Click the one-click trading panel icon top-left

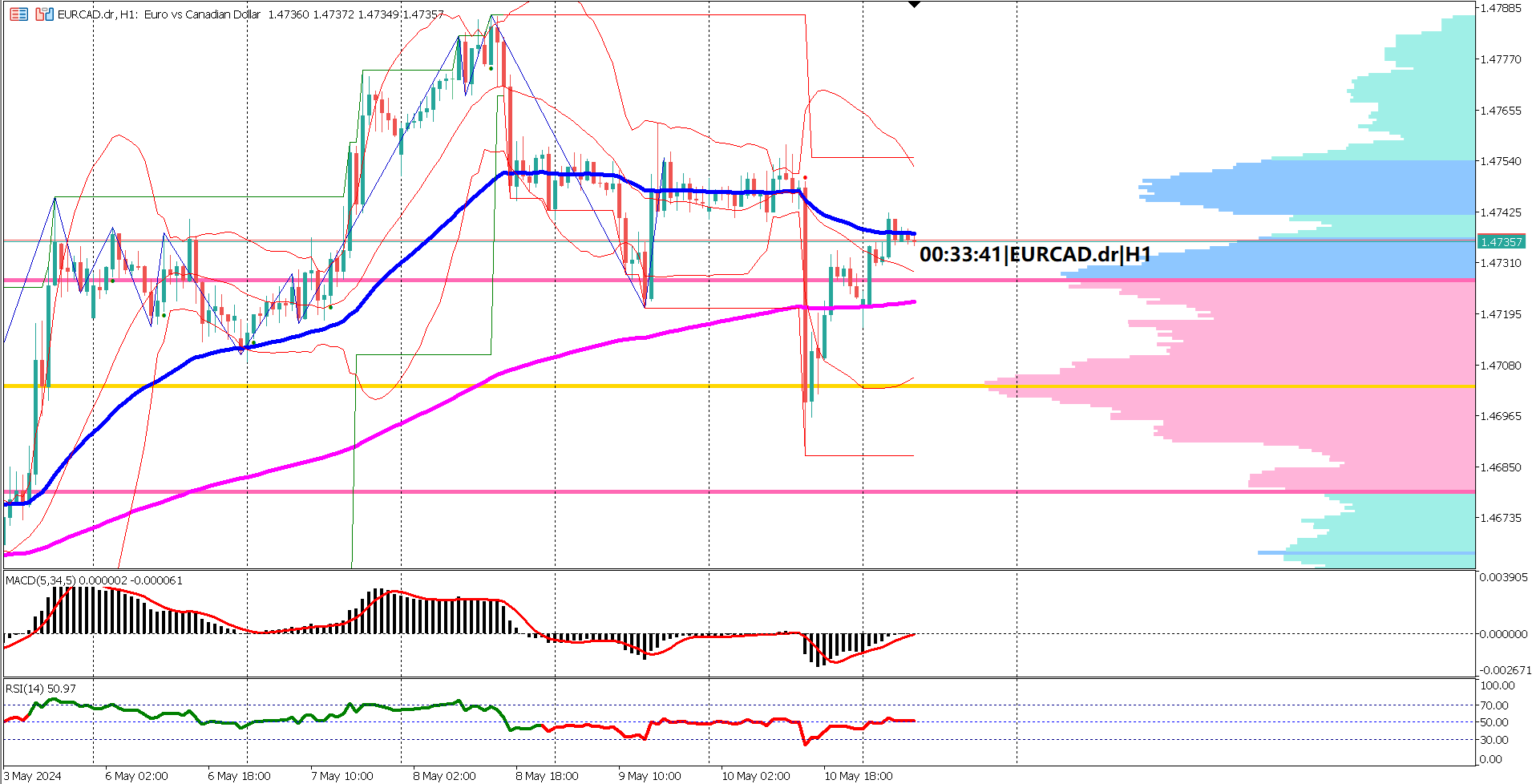[x=44, y=14]
